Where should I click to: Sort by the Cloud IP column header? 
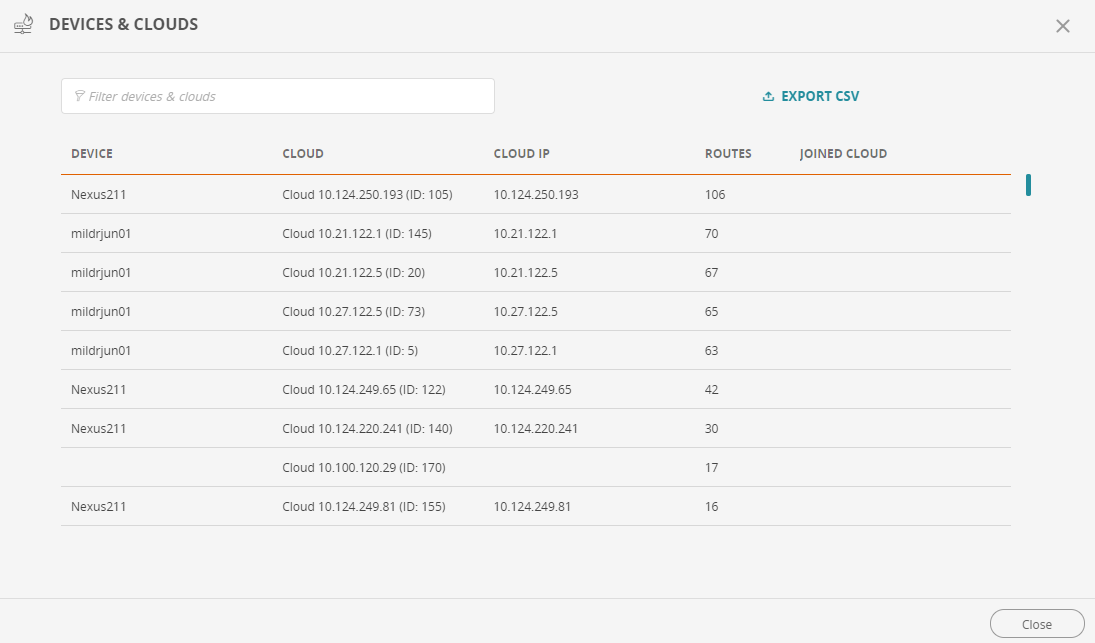[x=521, y=154]
